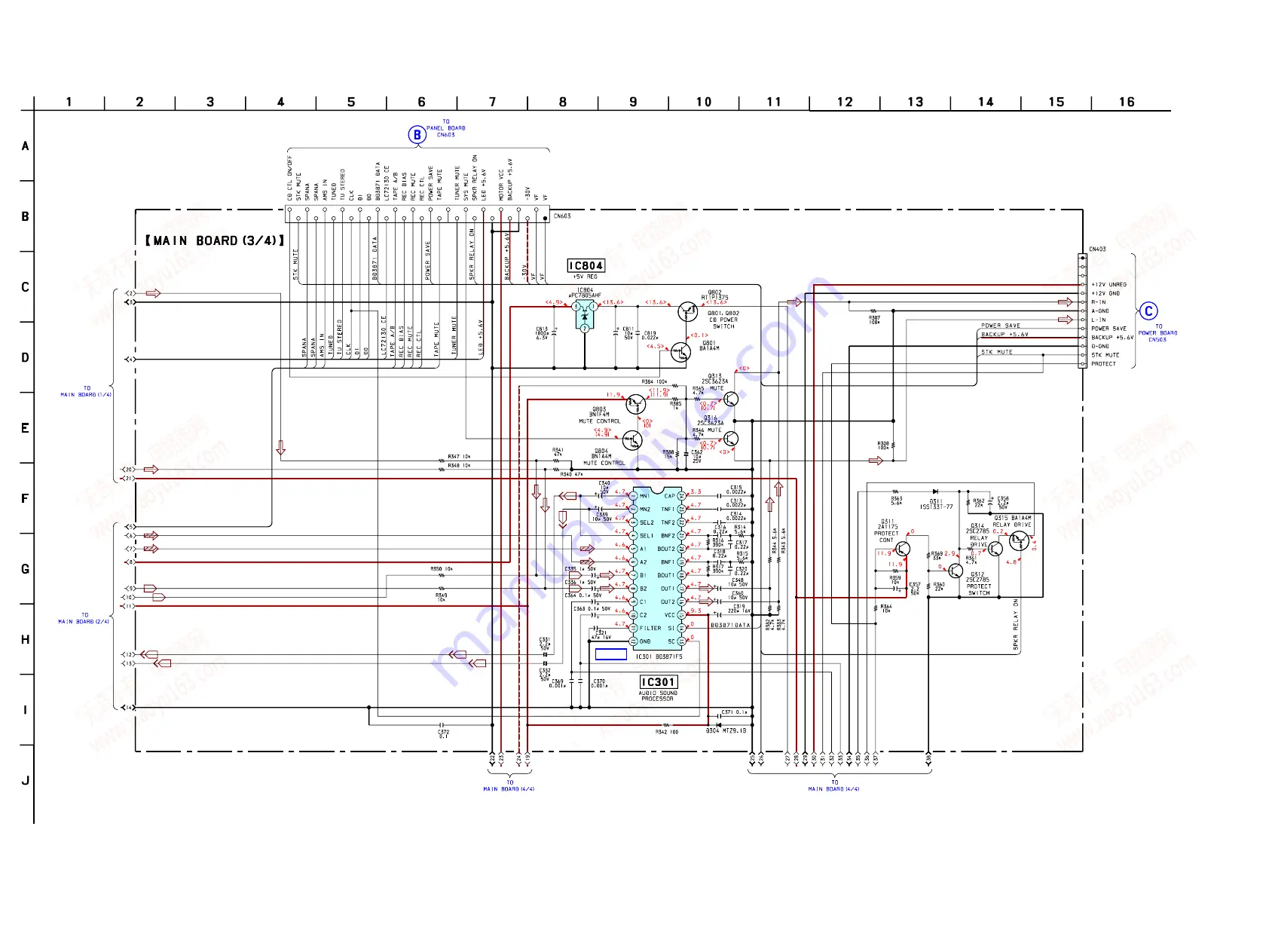Viewport: 1266px width, 952px height.
Task: Click the VCC pin label on IC301
Action: pos(669,615)
